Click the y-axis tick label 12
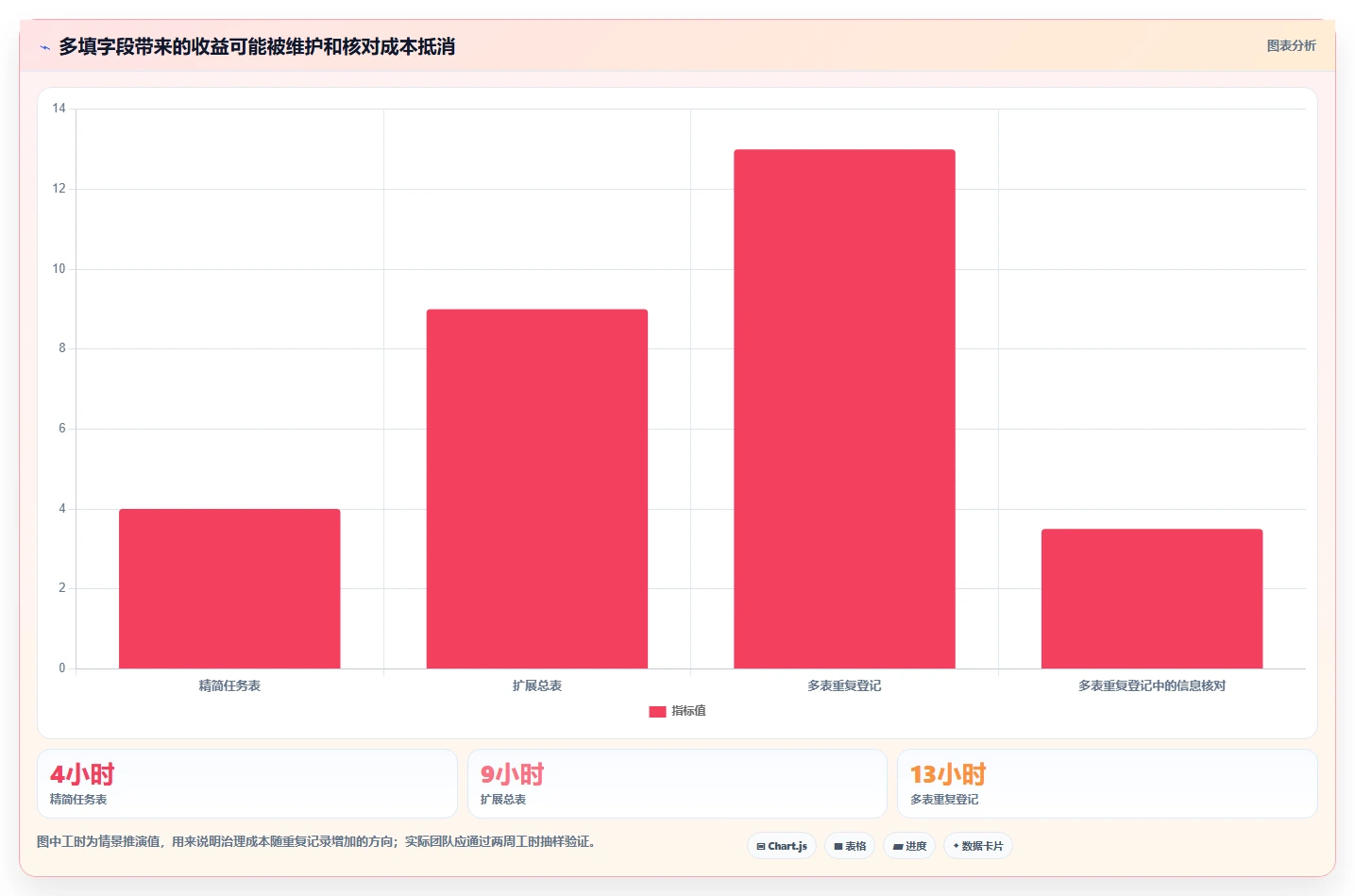The image size is (1355, 896). (59, 189)
